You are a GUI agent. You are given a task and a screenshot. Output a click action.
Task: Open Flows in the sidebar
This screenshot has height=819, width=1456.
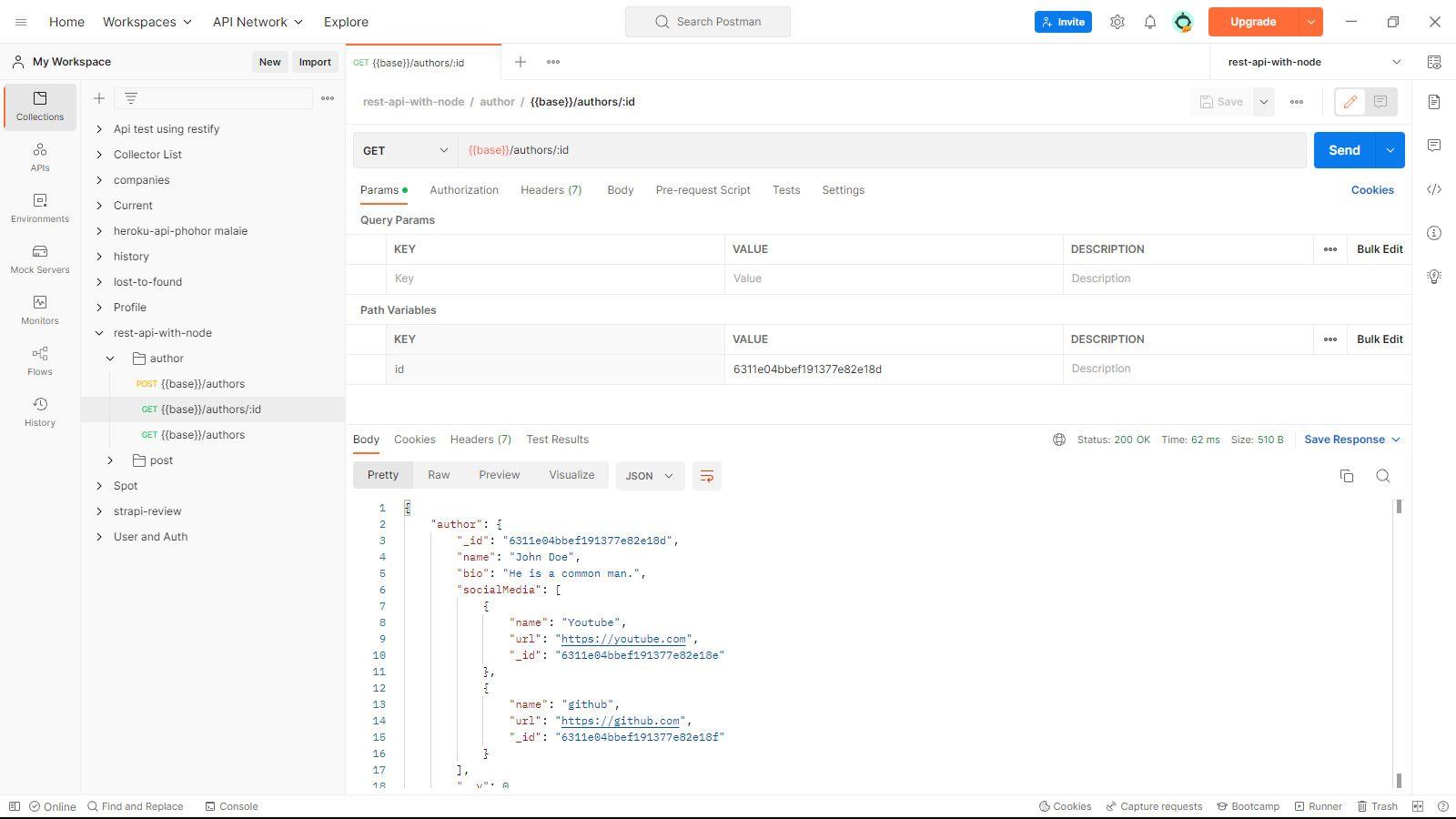pyautogui.click(x=40, y=360)
